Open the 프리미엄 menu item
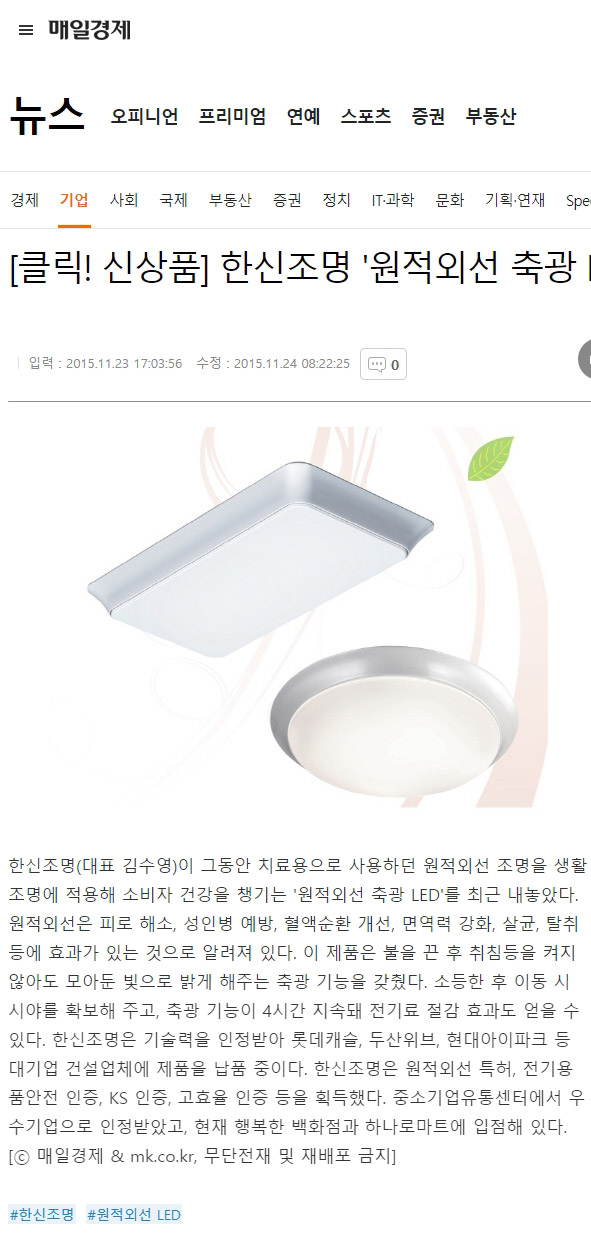 [232, 116]
